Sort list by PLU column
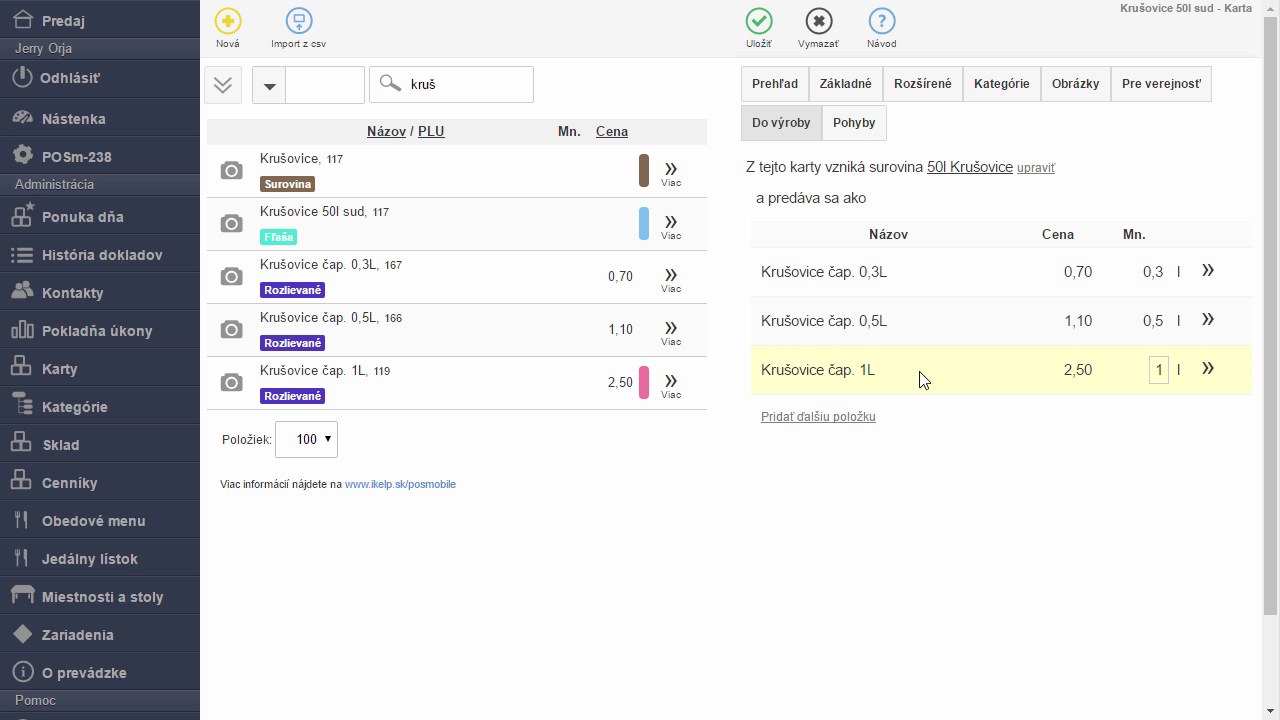This screenshot has width=1280, height=720. click(x=431, y=131)
